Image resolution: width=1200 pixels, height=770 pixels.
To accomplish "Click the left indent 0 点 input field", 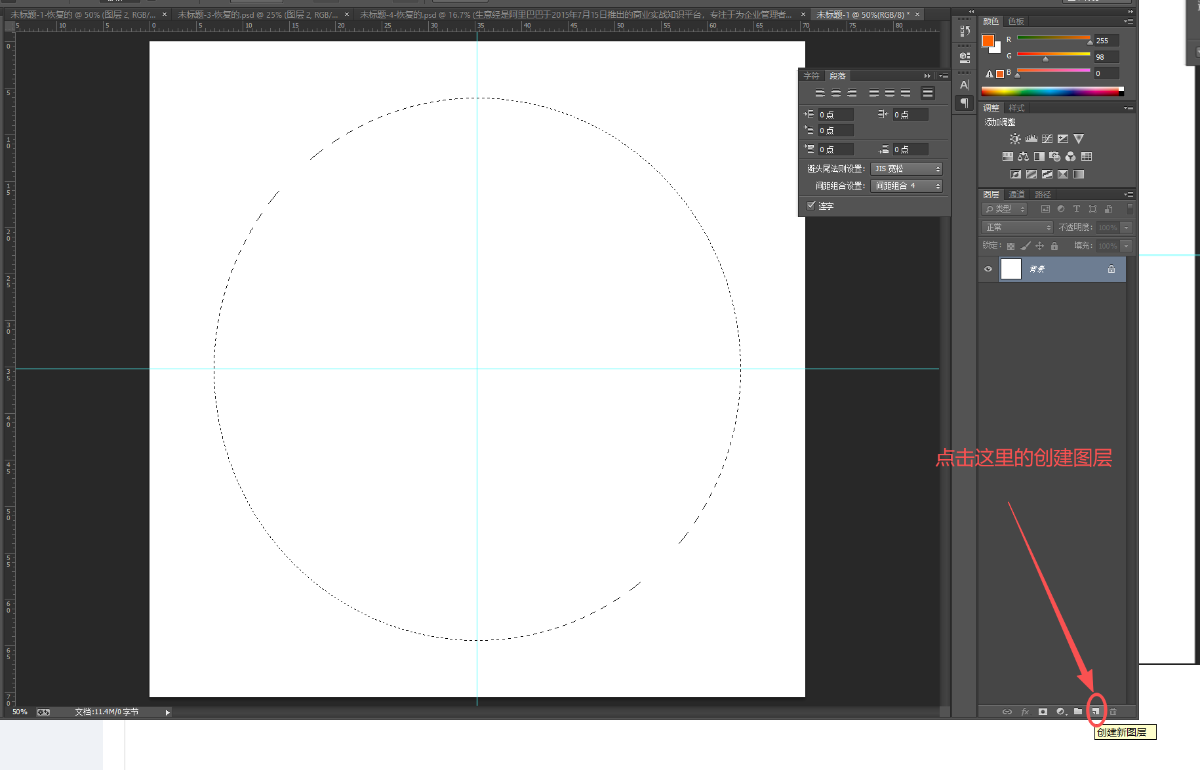I will [x=835, y=115].
